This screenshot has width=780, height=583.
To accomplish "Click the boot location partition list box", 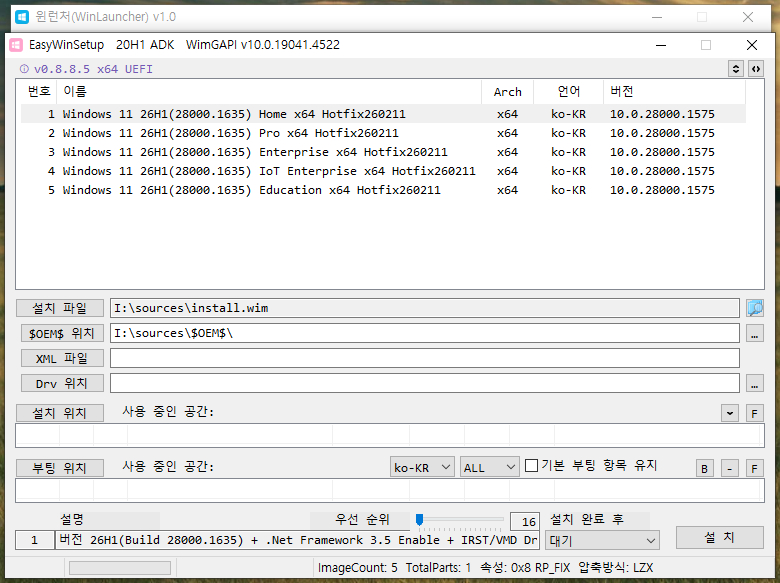I will click(390, 490).
